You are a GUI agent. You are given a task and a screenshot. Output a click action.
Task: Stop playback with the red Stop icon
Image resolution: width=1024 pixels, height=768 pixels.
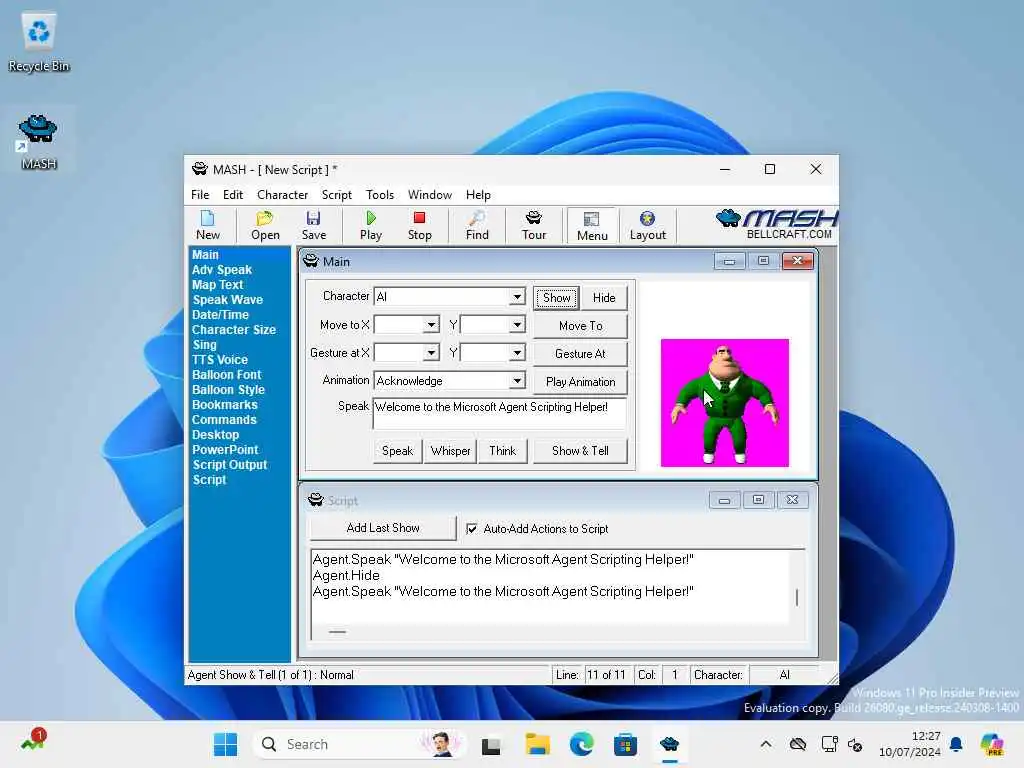(419, 225)
